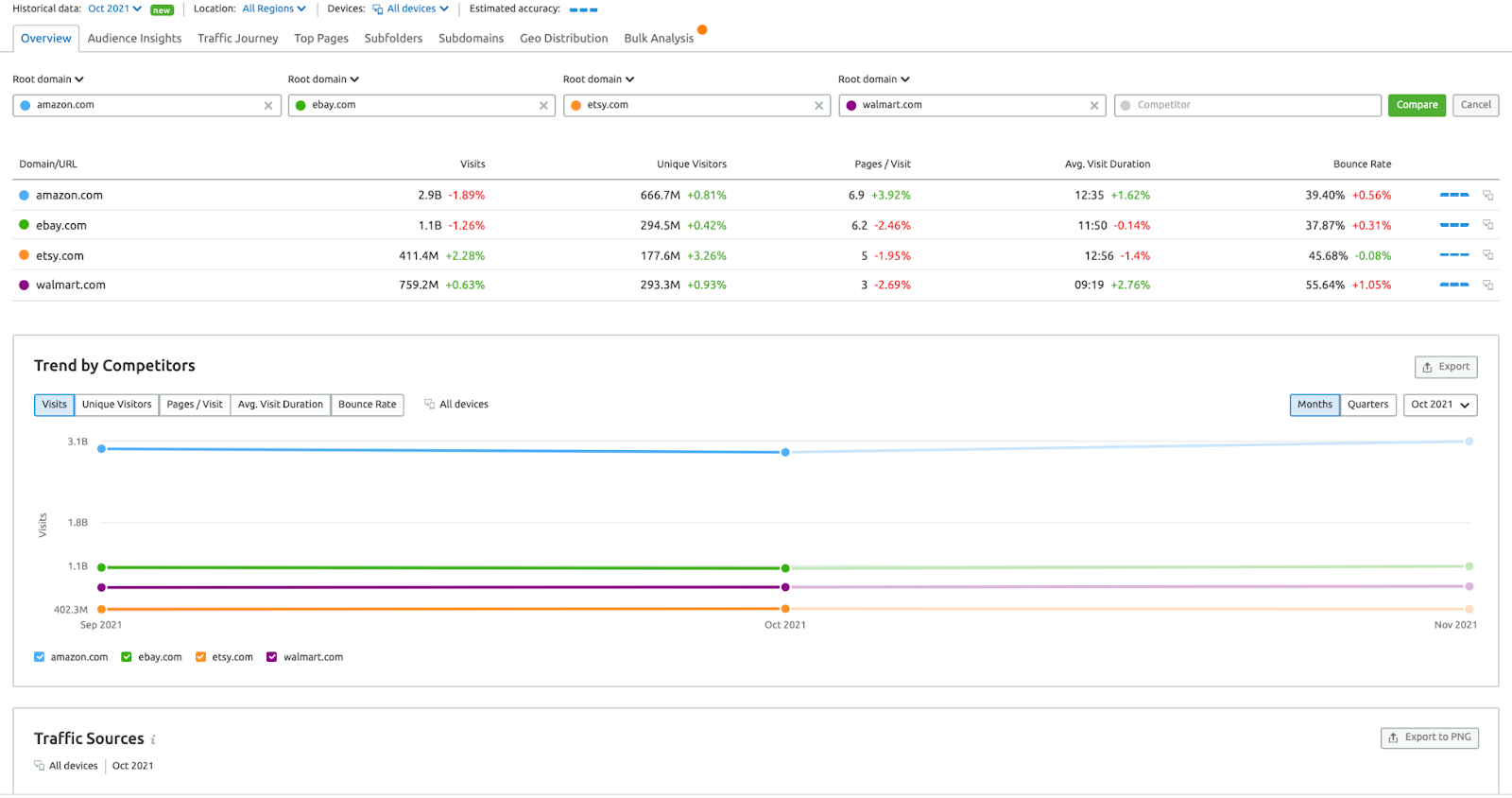Switch to Geo Distribution tab

click(564, 39)
